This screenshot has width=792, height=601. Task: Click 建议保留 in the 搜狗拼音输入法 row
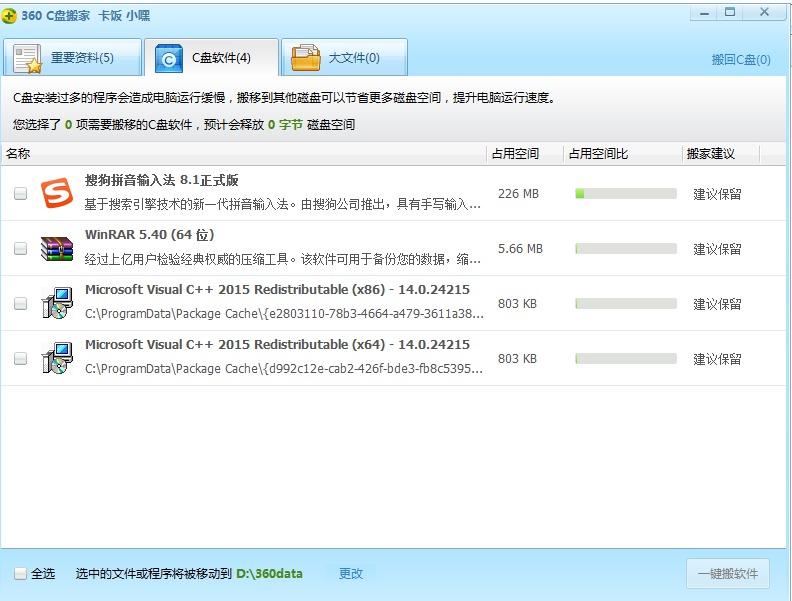(x=717, y=194)
